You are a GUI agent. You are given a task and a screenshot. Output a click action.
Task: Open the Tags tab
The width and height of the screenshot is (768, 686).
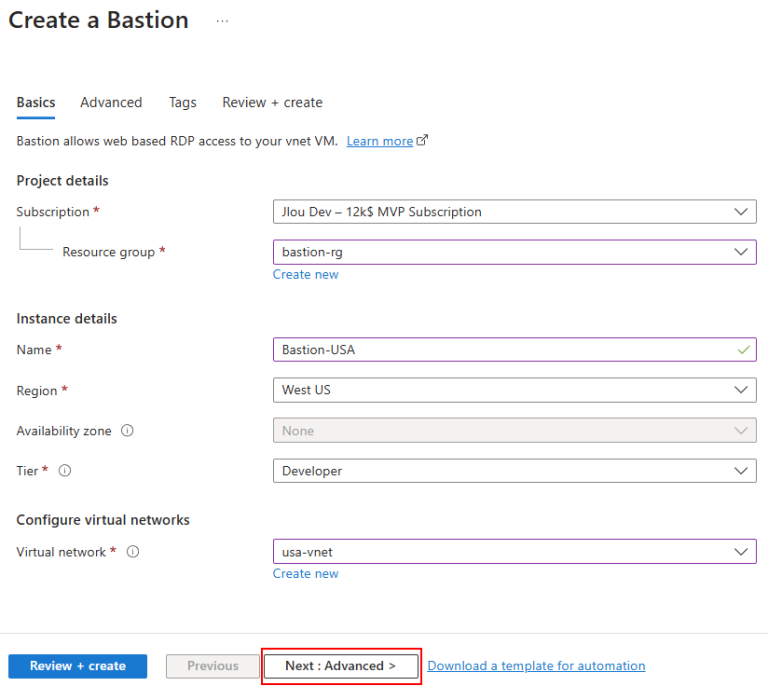pyautogui.click(x=182, y=102)
